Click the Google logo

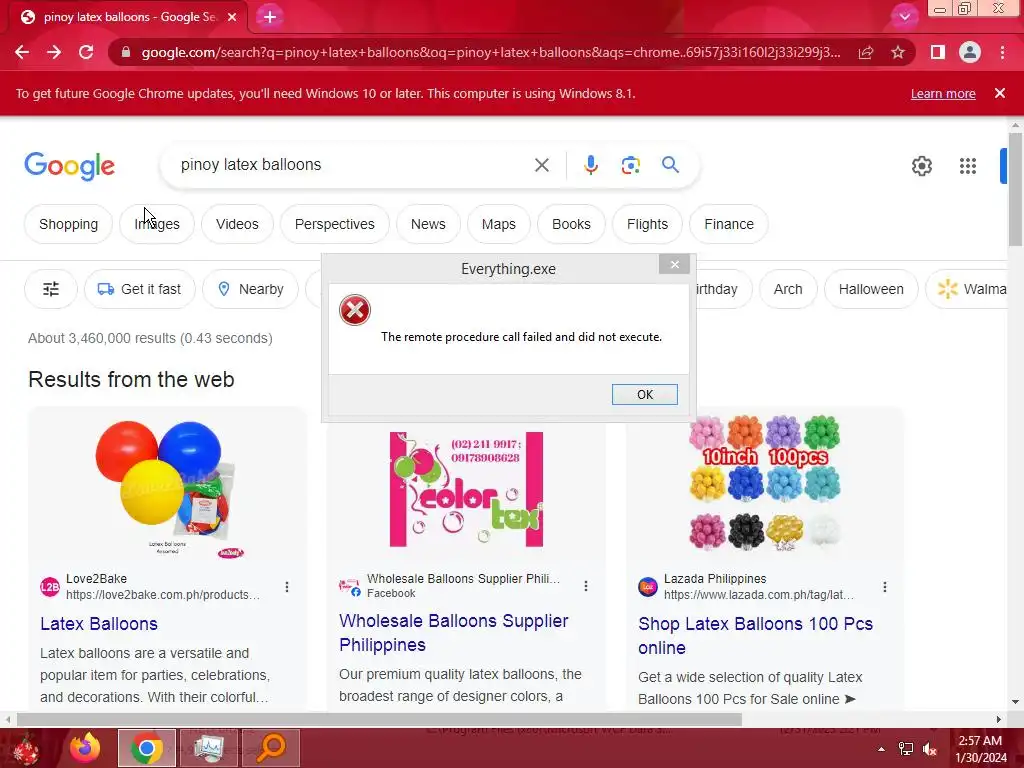click(x=69, y=166)
